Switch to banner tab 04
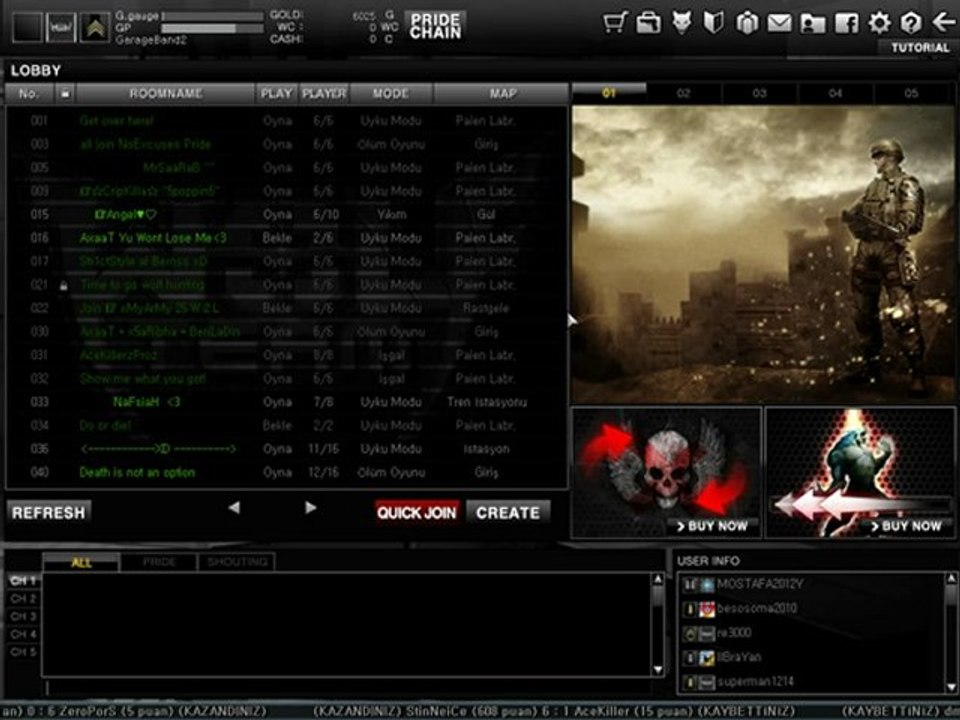This screenshot has width=960, height=720. pos(836,93)
